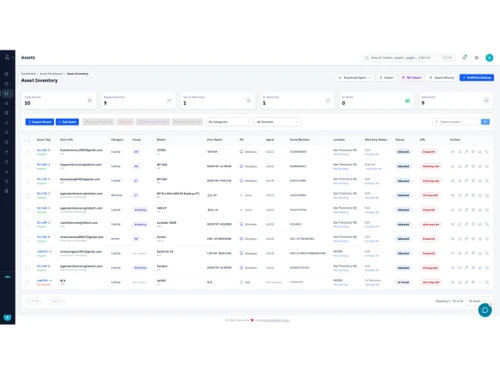500x375 pixels.
Task: Click the Add Asset button
Action: click(67, 122)
